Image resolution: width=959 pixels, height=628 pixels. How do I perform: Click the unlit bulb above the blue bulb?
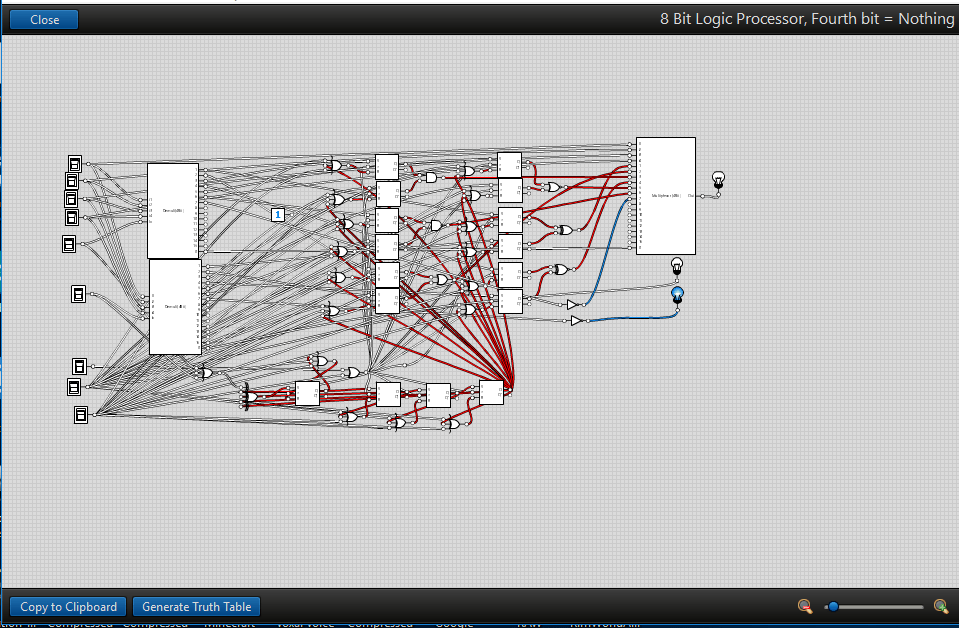(x=676, y=265)
